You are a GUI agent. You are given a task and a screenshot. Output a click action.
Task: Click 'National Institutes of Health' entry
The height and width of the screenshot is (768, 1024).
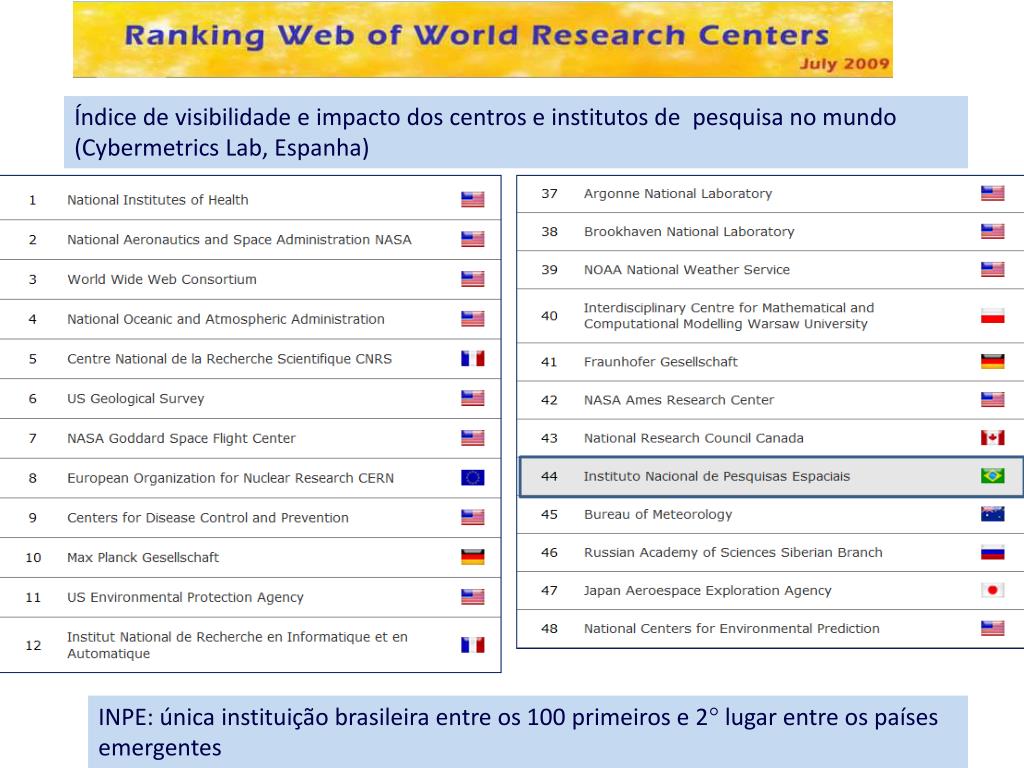click(157, 200)
